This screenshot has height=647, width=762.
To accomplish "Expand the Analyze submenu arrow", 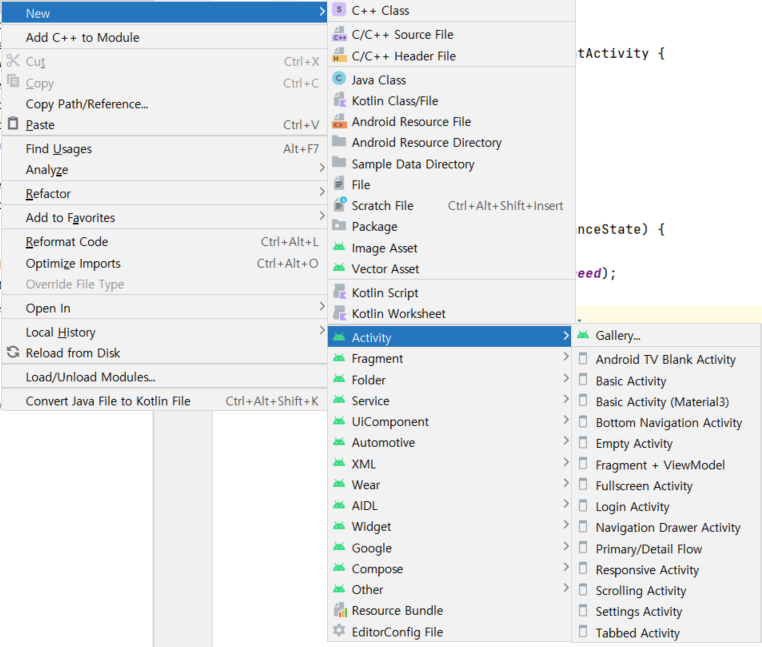I will click(322, 168).
